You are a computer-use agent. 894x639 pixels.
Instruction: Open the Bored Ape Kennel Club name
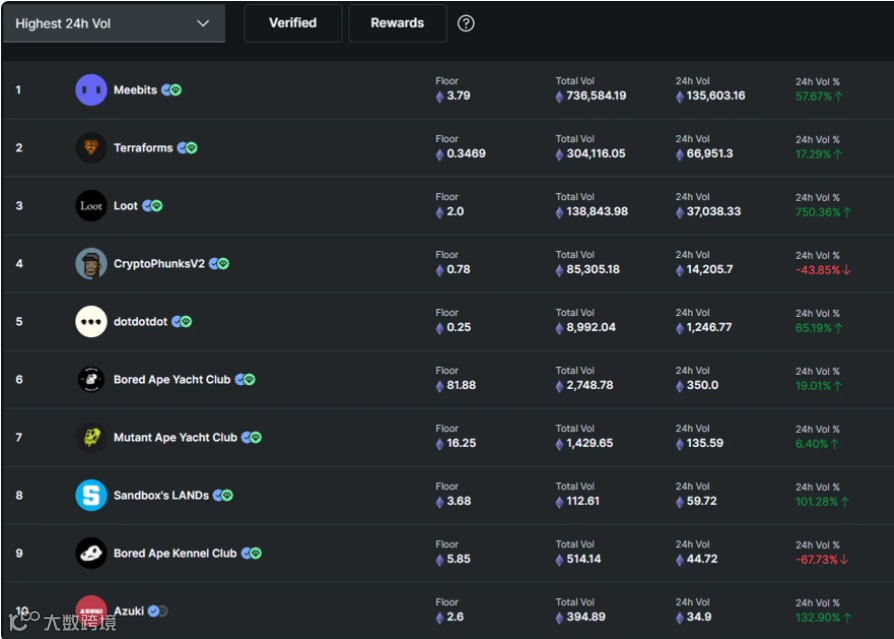175,553
